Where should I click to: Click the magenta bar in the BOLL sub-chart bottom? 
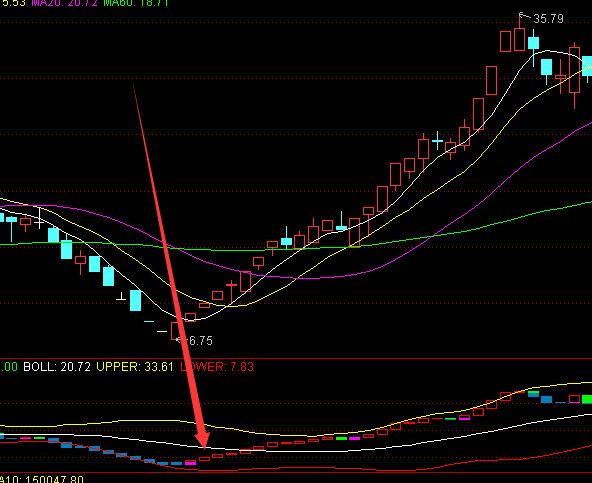pyautogui.click(x=191, y=463)
